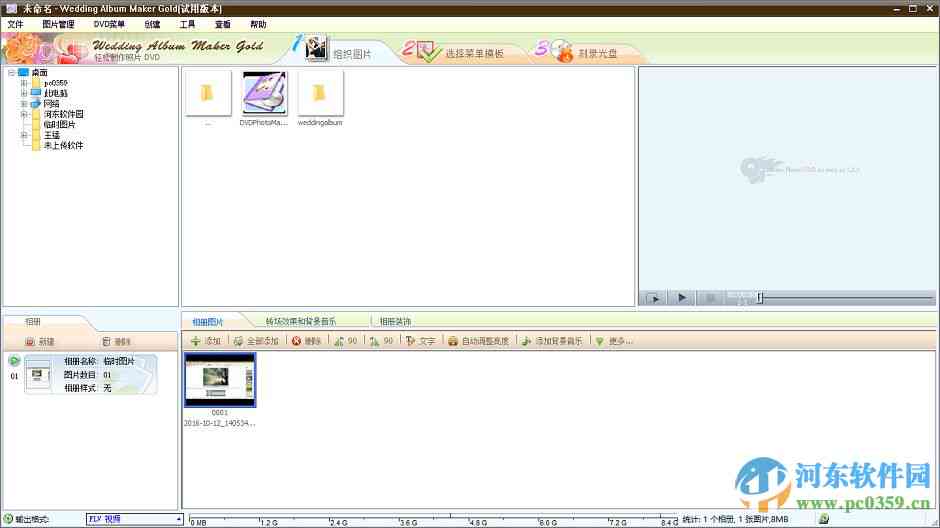Viewport: 940px width, 528px height.
Task: Click the 相册样式 value 无
Action: click(107, 388)
